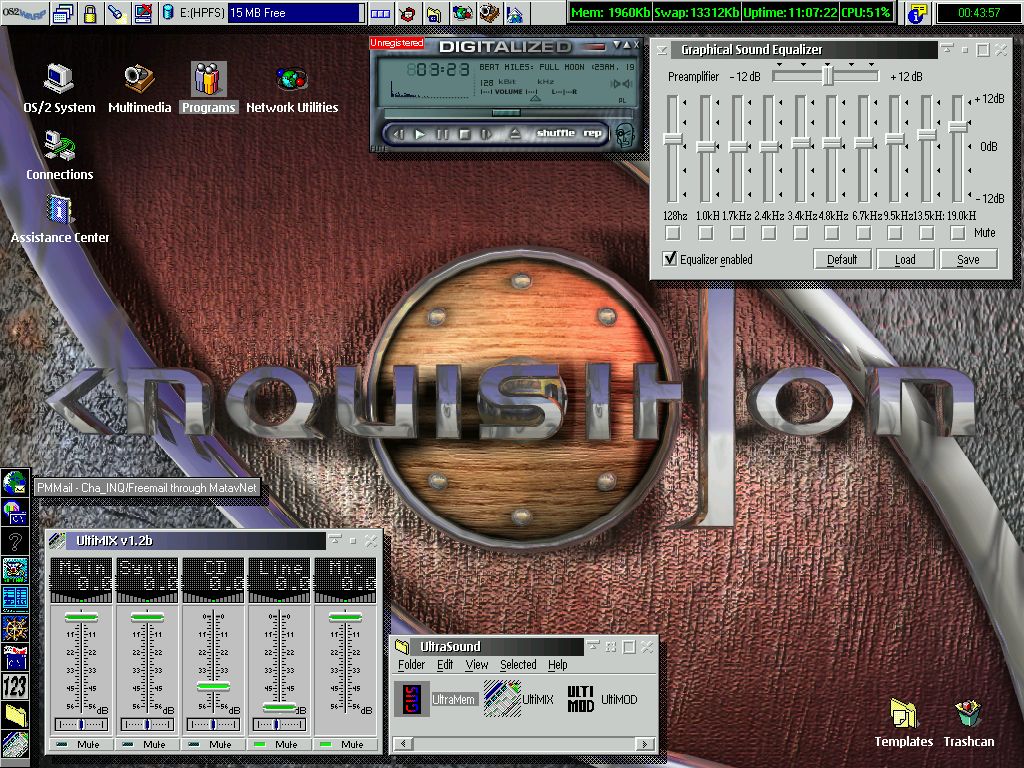The image size is (1024, 768).
Task: Click the yellow folder icon in left launcher
Action: [x=14, y=715]
